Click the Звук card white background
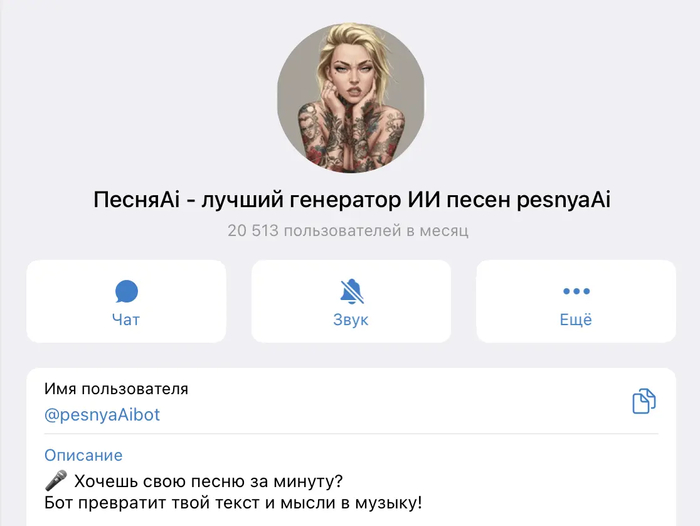Screen dimensions: 700x526 coord(351,301)
